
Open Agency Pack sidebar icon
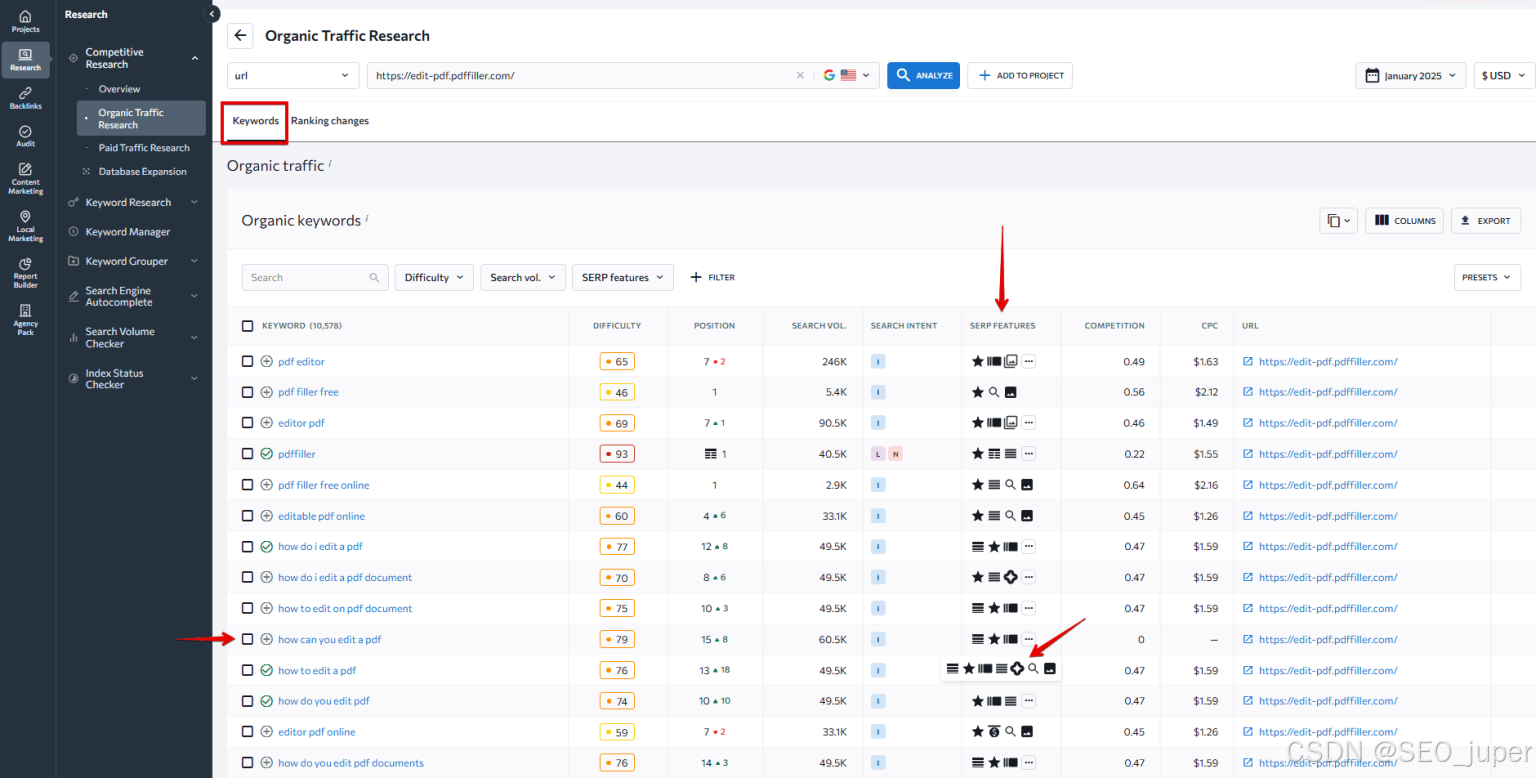pyautogui.click(x=25, y=320)
